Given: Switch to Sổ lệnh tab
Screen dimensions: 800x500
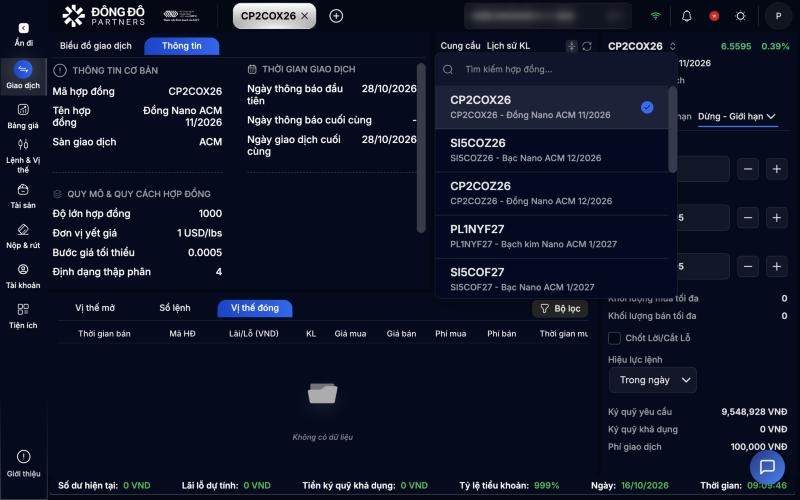Looking at the screenshot, I should (174, 308).
